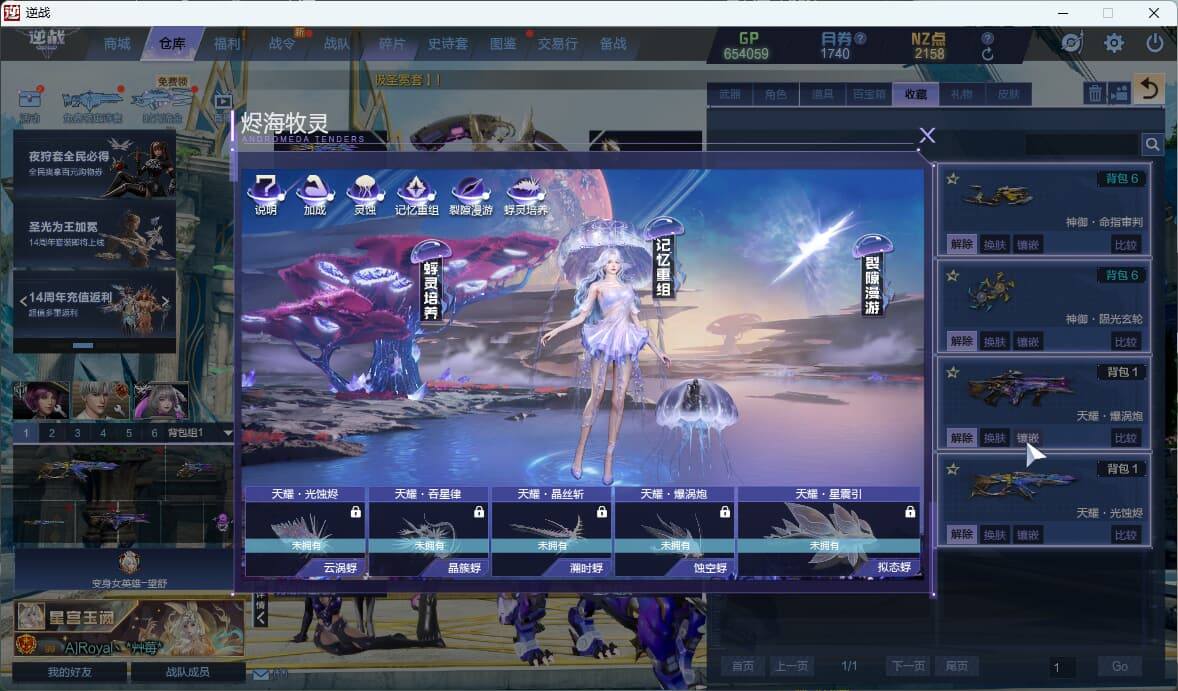
Task: Switch to the 商城 tab
Action: click(x=117, y=44)
